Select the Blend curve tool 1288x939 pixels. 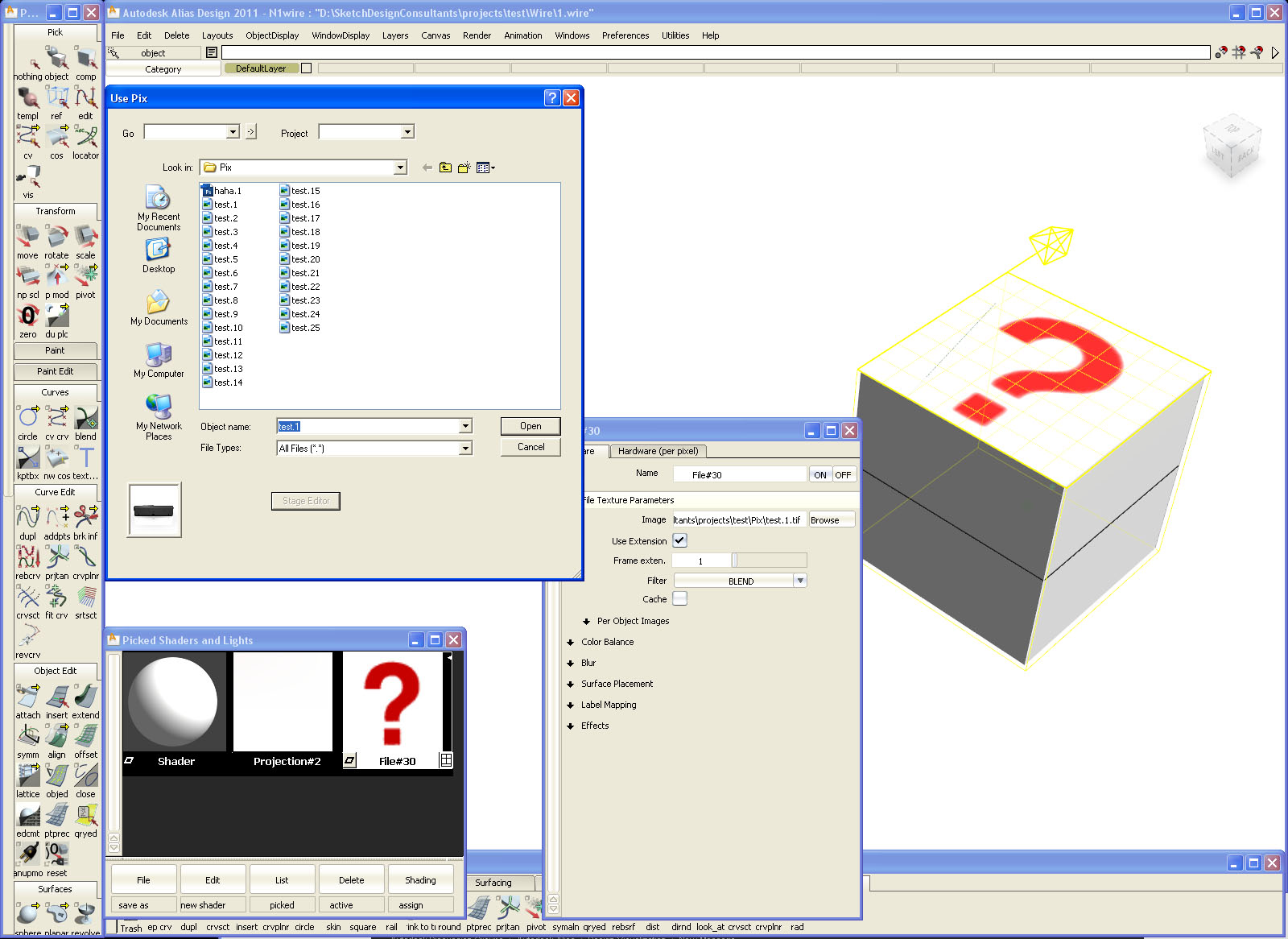click(85, 417)
